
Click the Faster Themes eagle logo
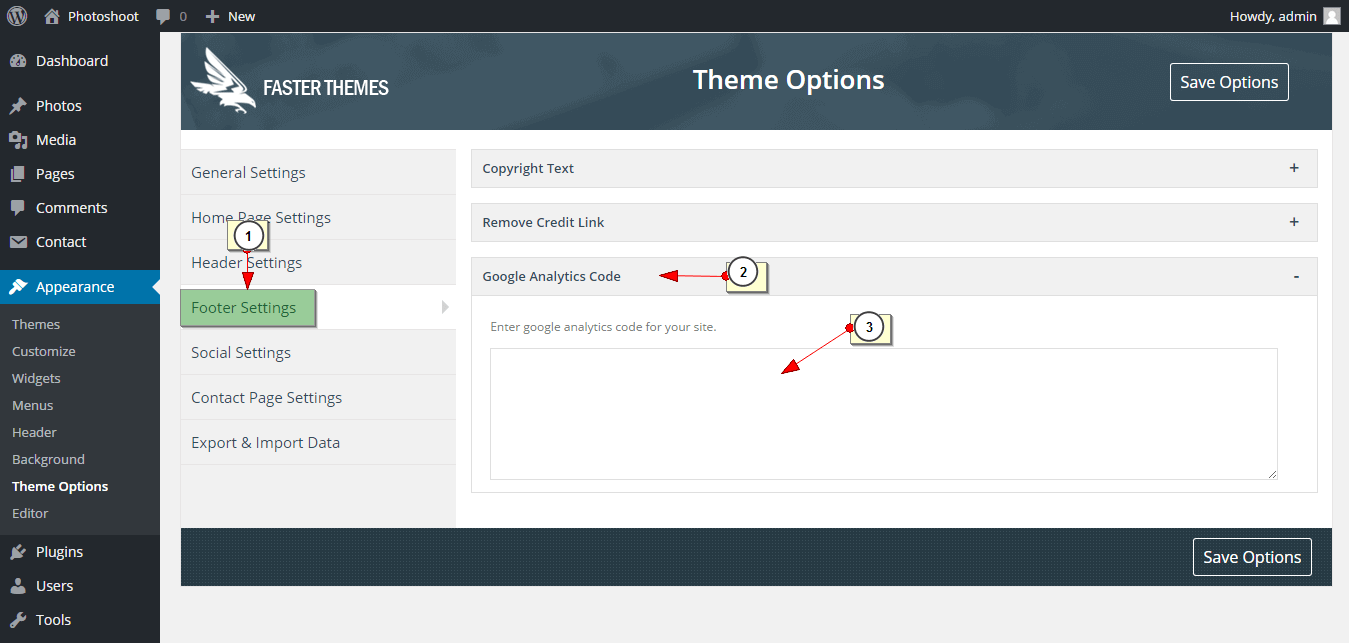[222, 80]
